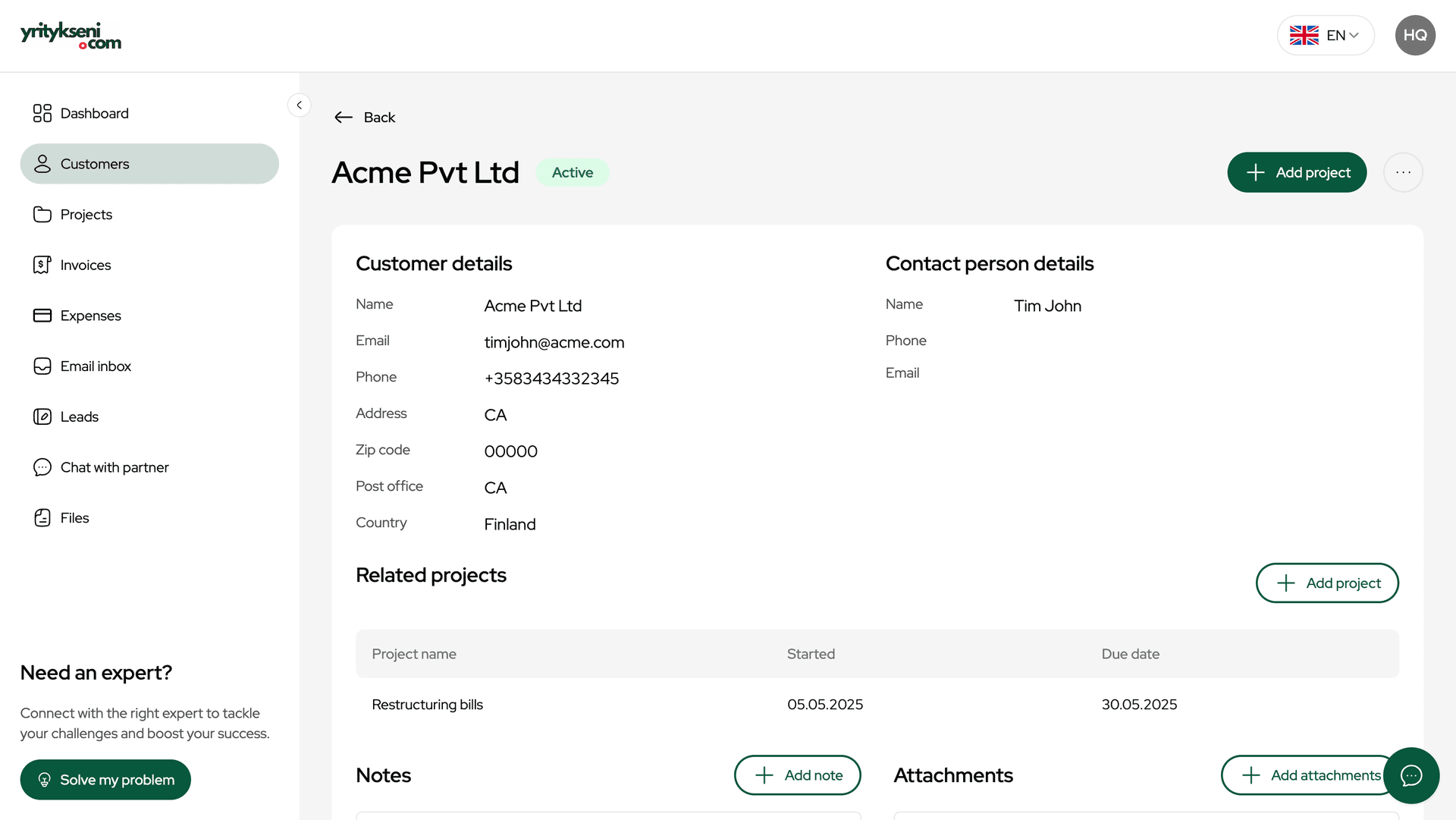This screenshot has width=1456, height=820.
Task: Select Customers in sidebar menu
Action: pyautogui.click(x=149, y=164)
